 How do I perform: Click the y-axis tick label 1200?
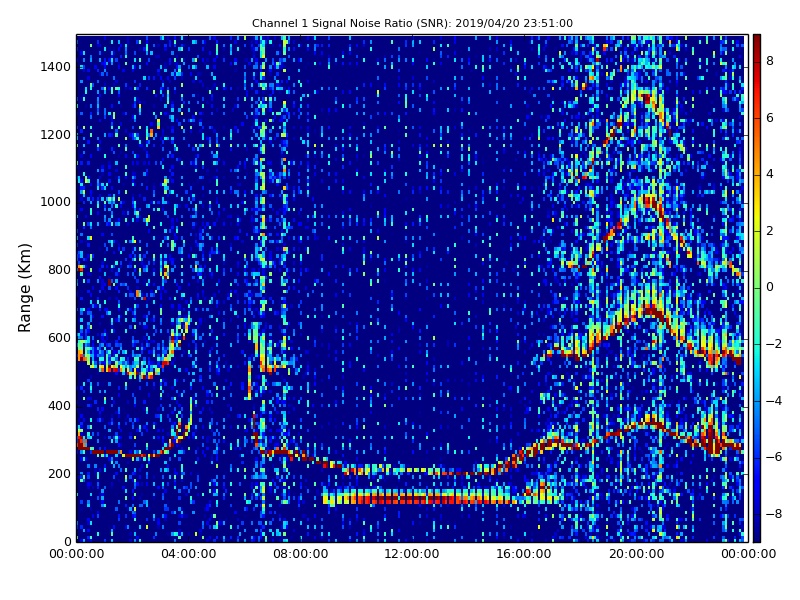55,135
